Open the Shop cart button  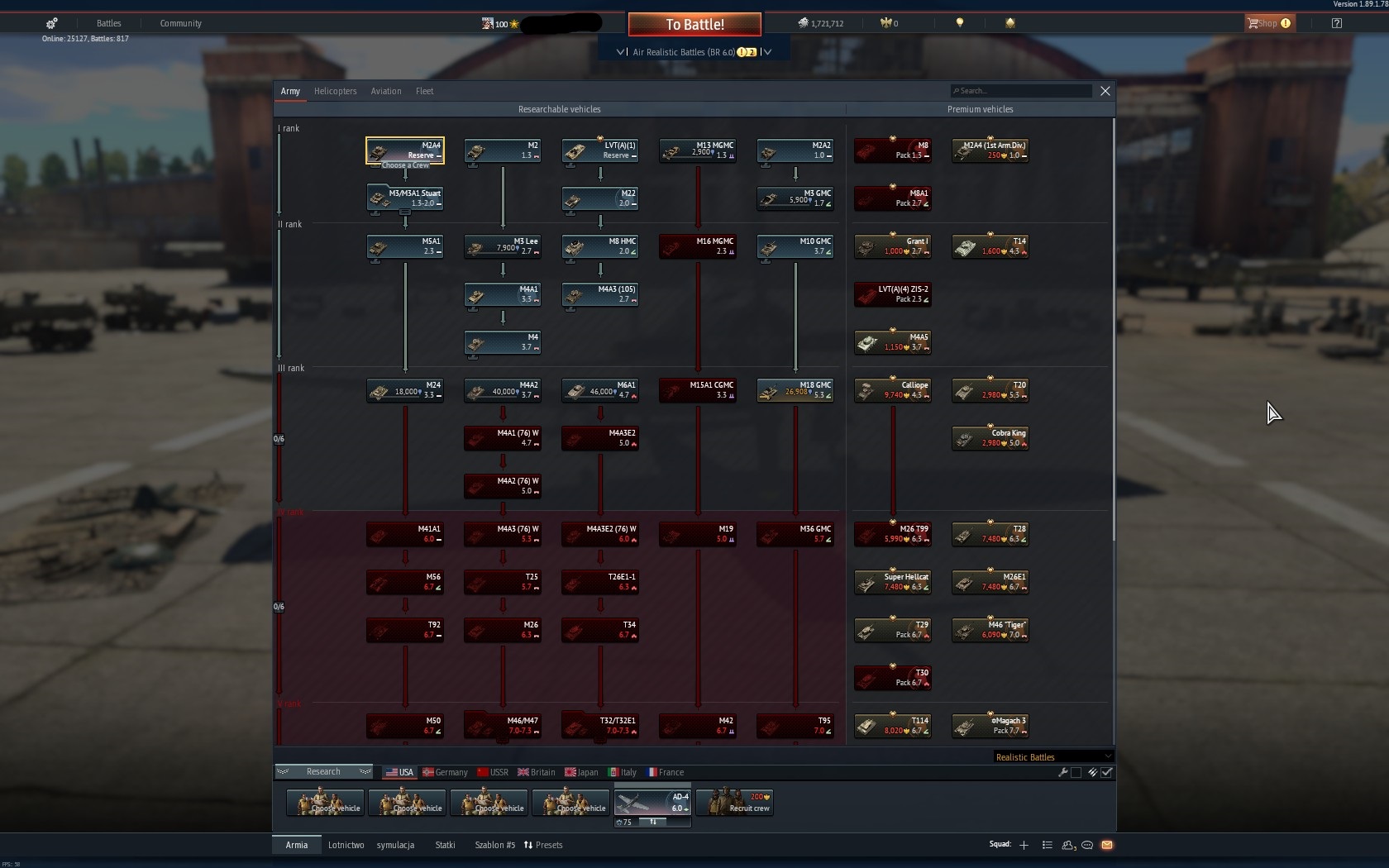[1269, 23]
